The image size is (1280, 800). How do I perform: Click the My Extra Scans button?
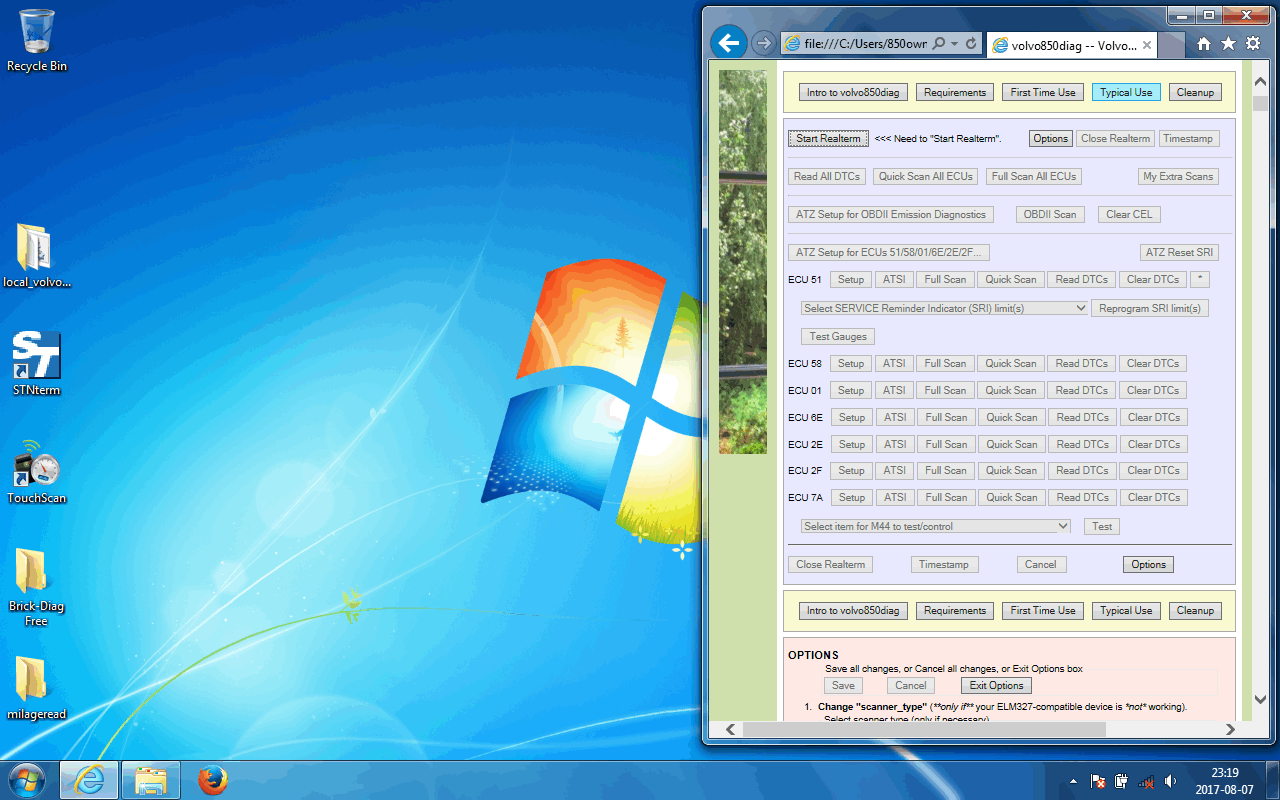[x=1179, y=176]
